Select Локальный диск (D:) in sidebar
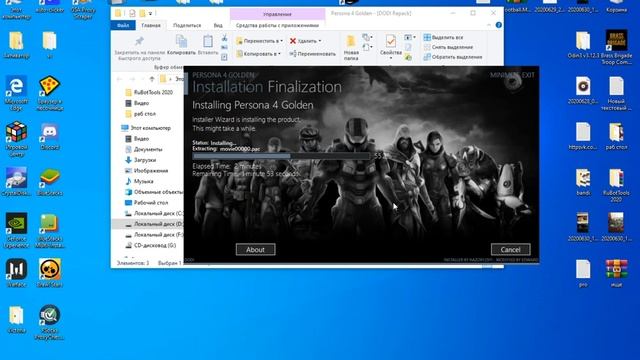The width and height of the screenshot is (640, 360). click(x=153, y=224)
